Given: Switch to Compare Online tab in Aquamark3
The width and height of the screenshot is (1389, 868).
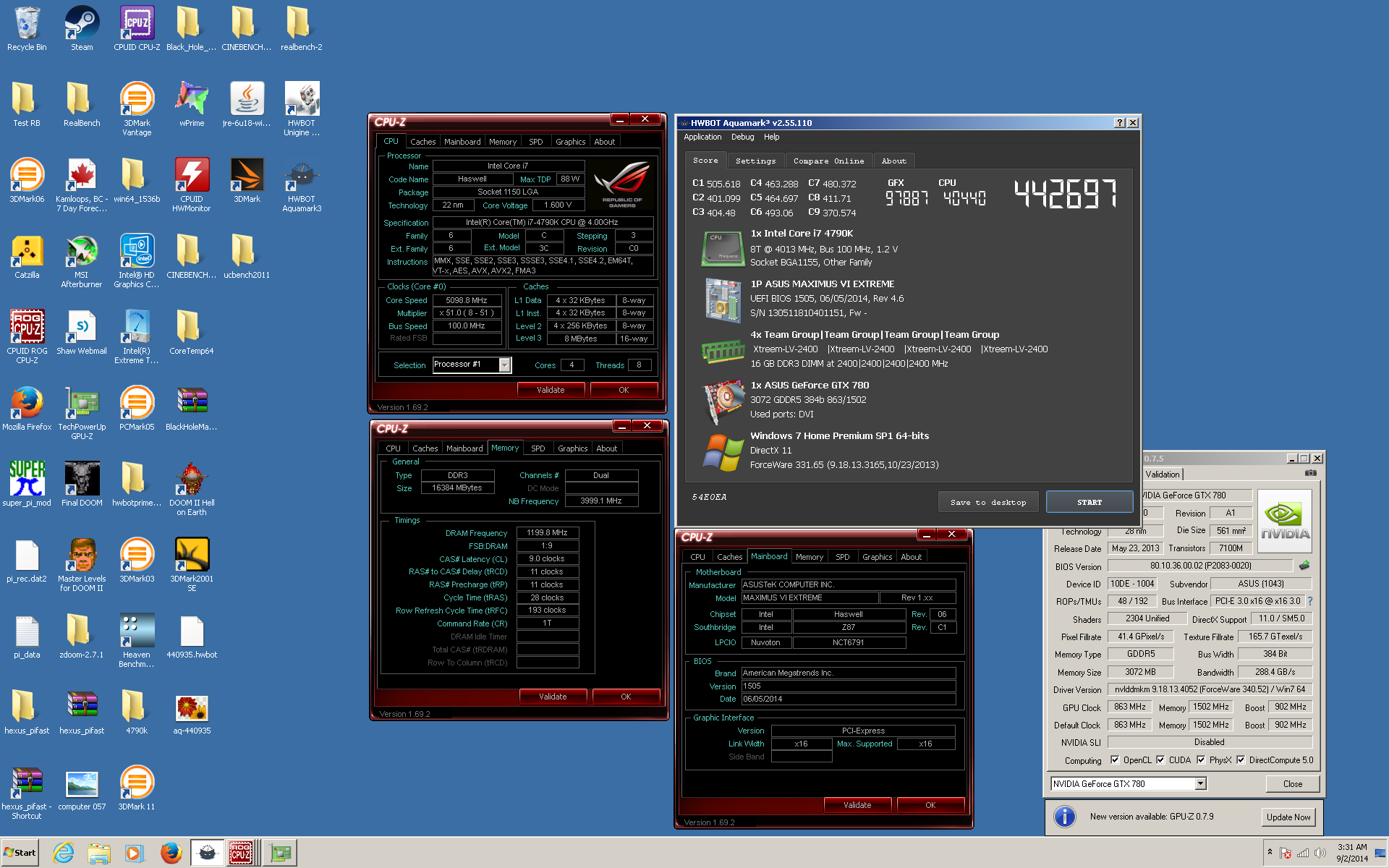Looking at the screenshot, I should 828,161.
